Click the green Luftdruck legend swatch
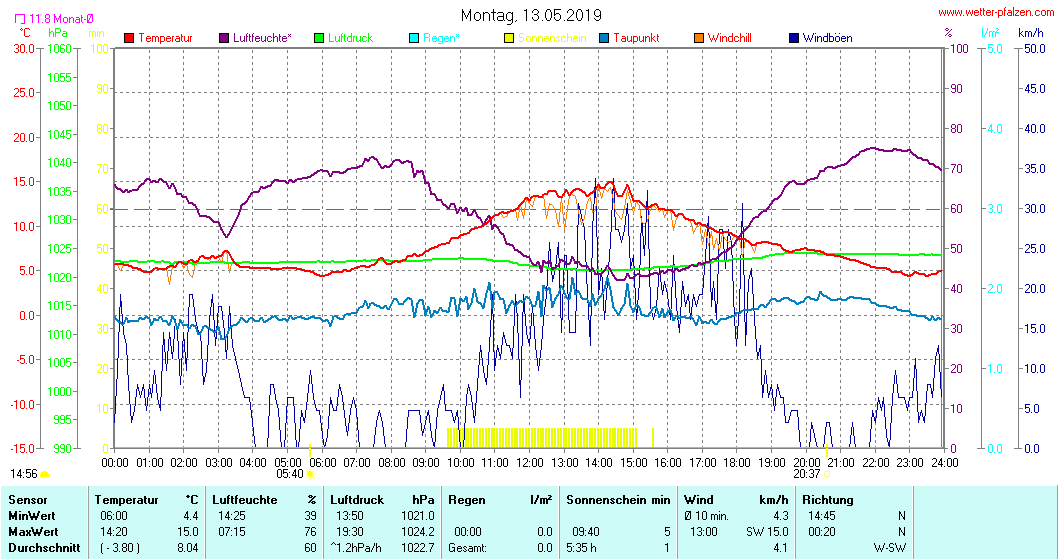 pyautogui.click(x=319, y=38)
